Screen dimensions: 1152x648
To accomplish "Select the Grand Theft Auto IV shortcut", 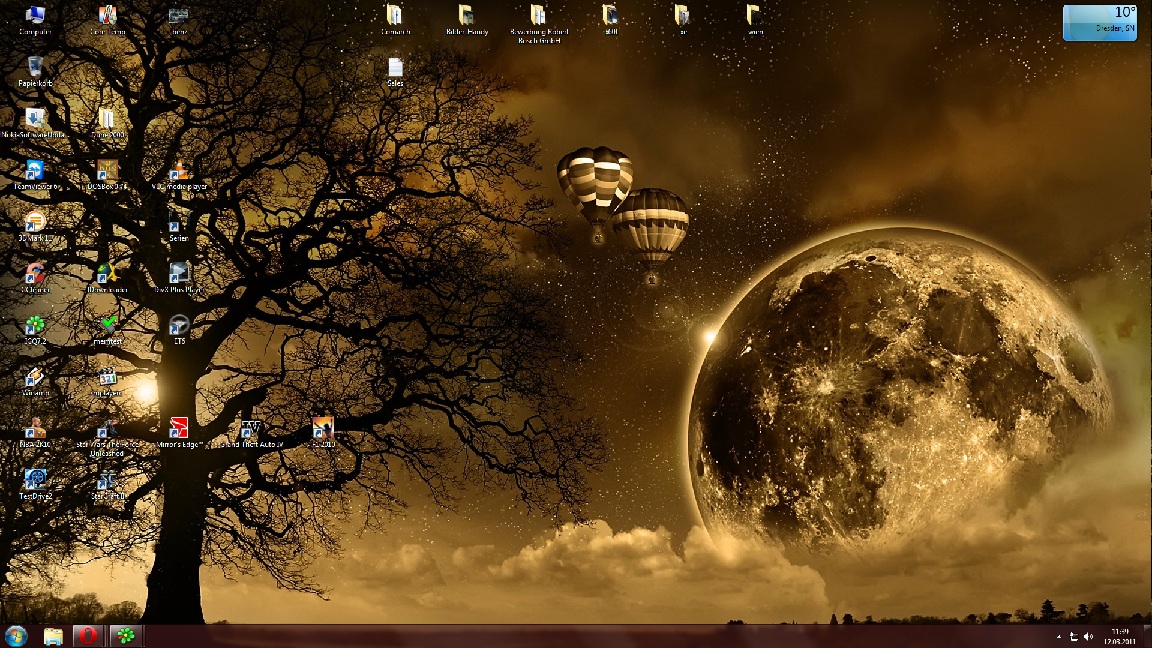I will 250,430.
